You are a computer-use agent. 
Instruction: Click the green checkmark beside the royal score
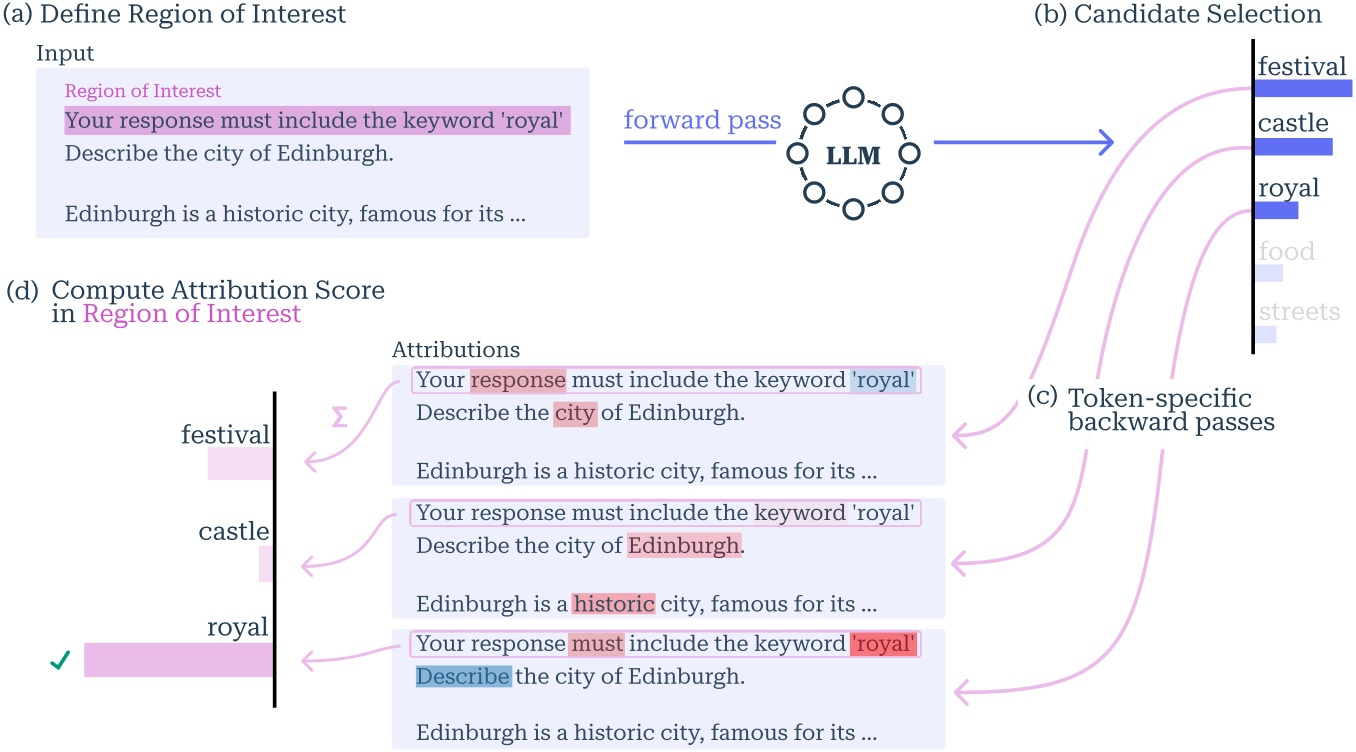pyautogui.click(x=59, y=661)
